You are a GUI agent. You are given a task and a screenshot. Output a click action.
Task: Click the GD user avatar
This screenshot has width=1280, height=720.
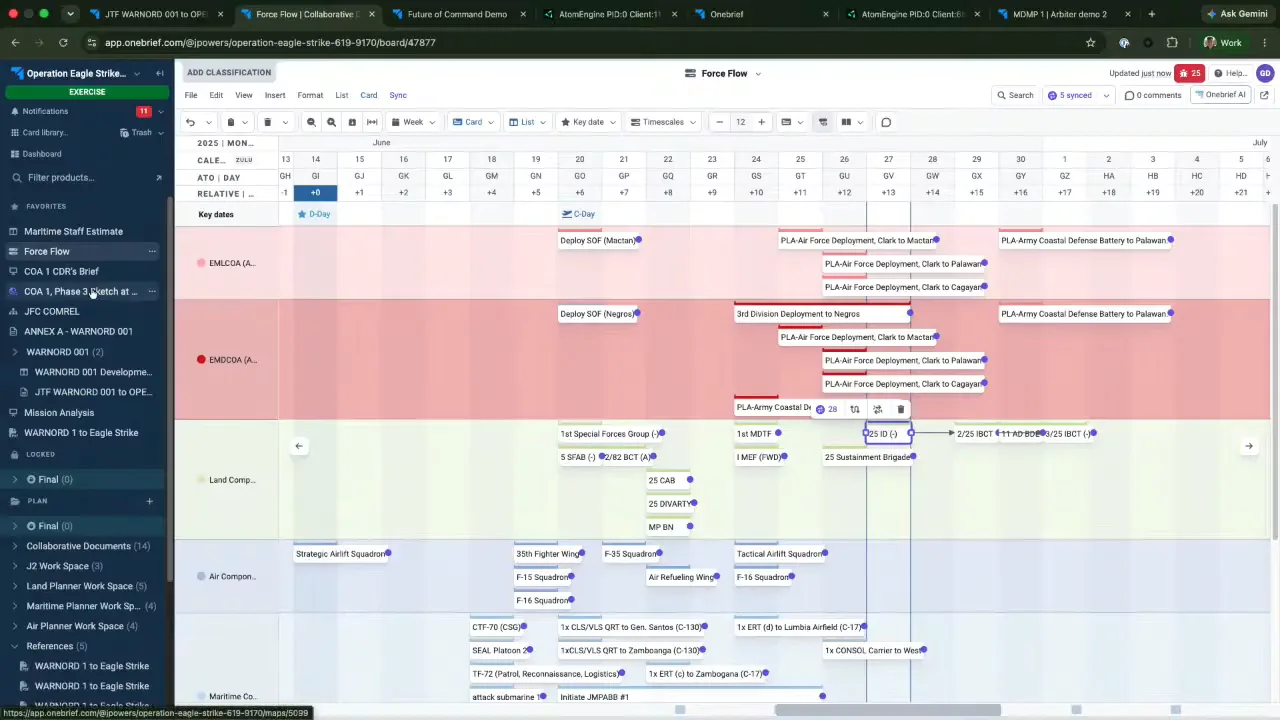coord(1265,73)
